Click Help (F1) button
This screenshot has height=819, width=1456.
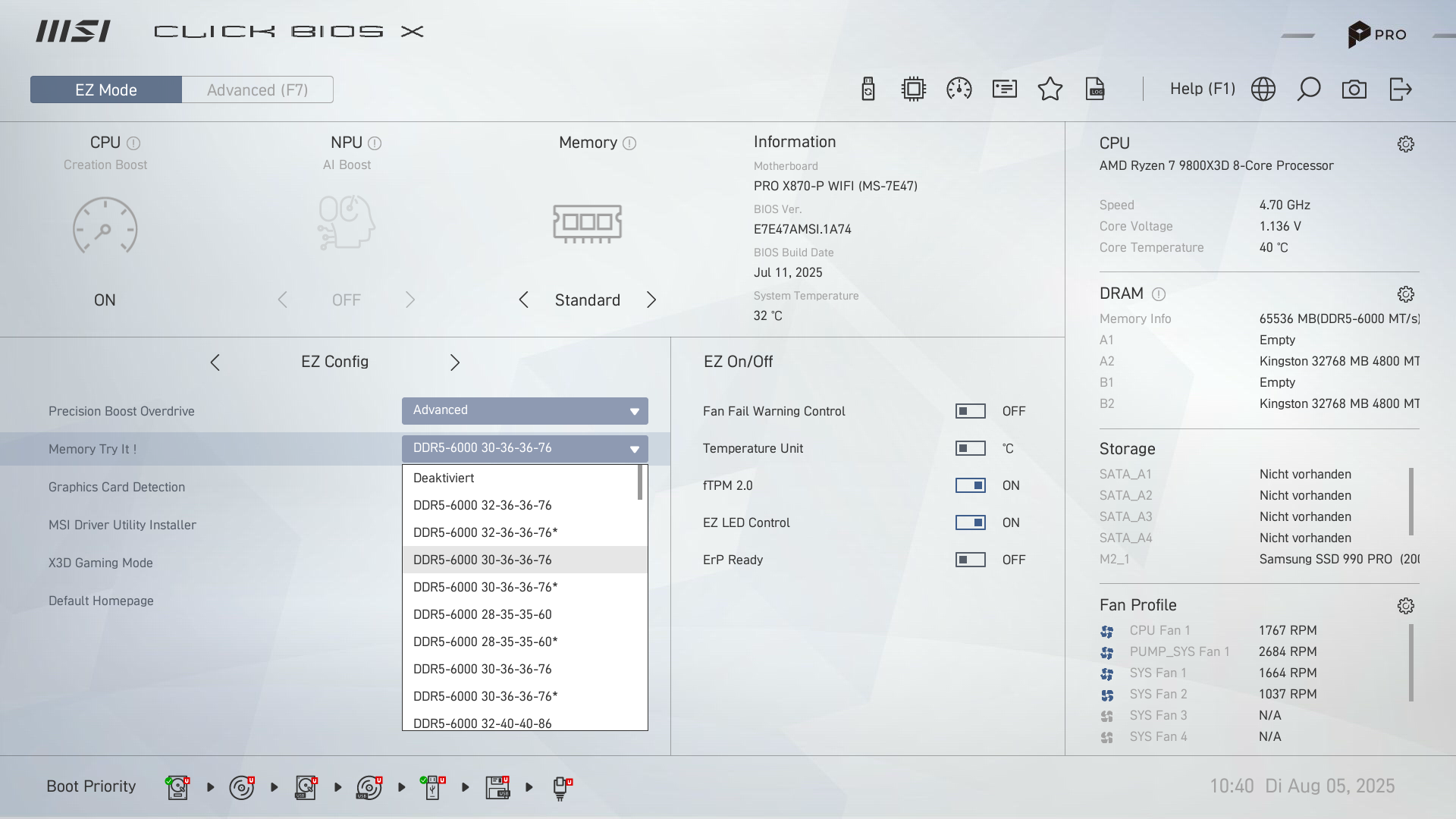coord(1202,89)
